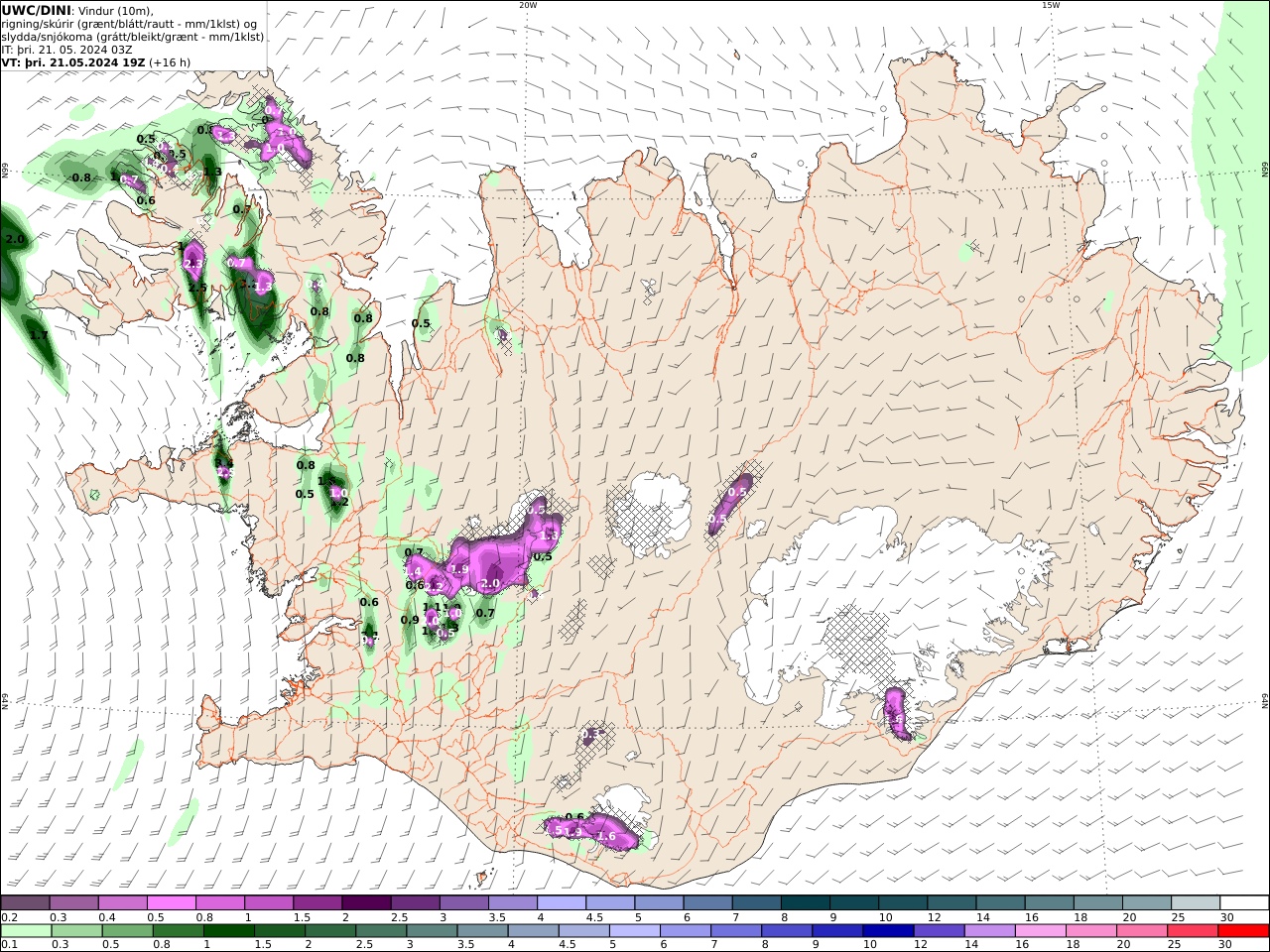Pick the deep blue rain swatch between 10 and 12
Image resolution: width=1270 pixels, height=952 pixels.
point(888,931)
